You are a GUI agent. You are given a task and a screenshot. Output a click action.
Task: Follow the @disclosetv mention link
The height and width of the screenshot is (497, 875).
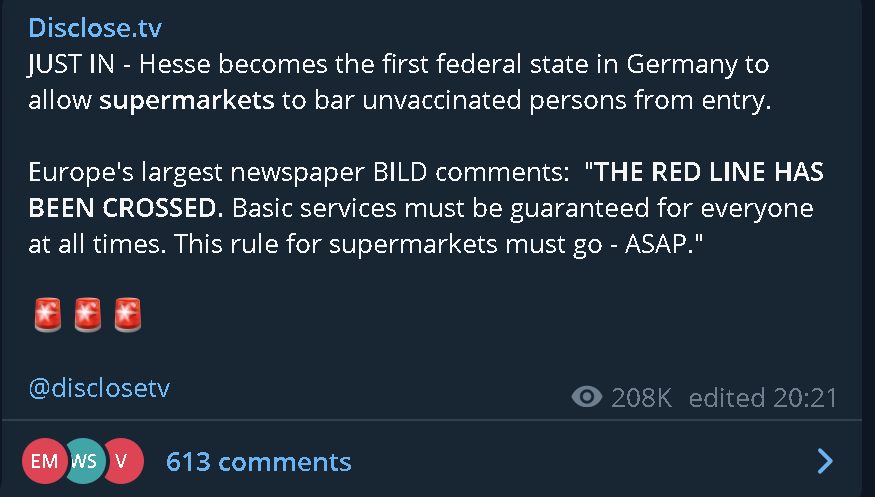tap(99, 387)
